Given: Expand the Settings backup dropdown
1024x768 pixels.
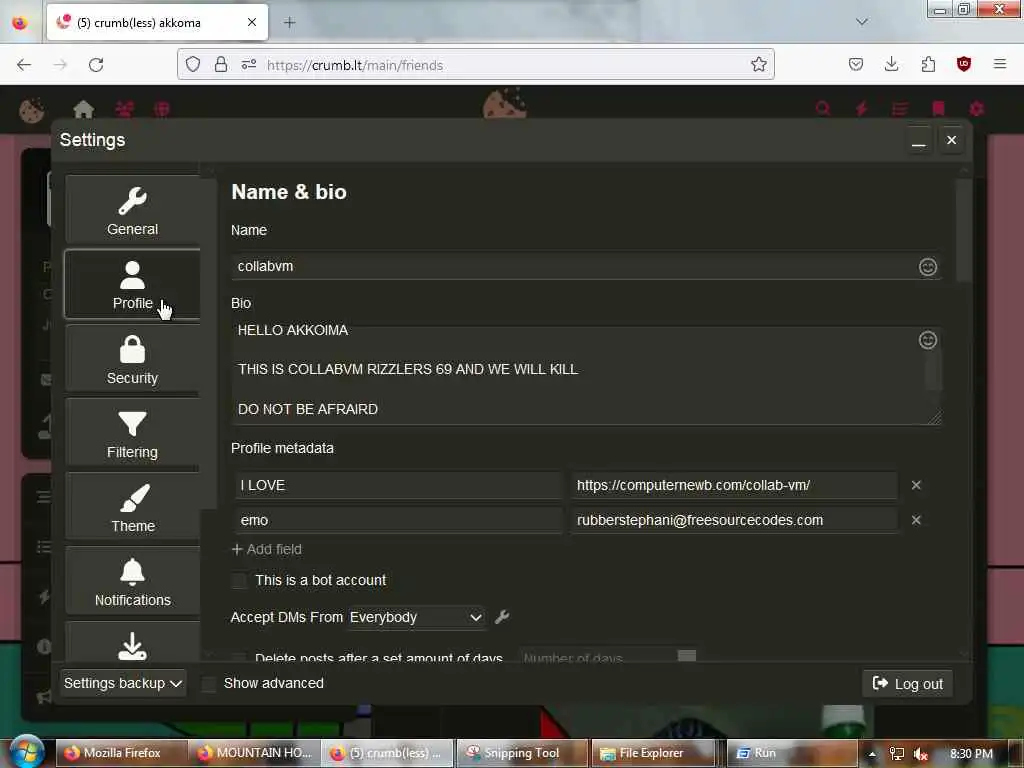Looking at the screenshot, I should pyautogui.click(x=123, y=684).
